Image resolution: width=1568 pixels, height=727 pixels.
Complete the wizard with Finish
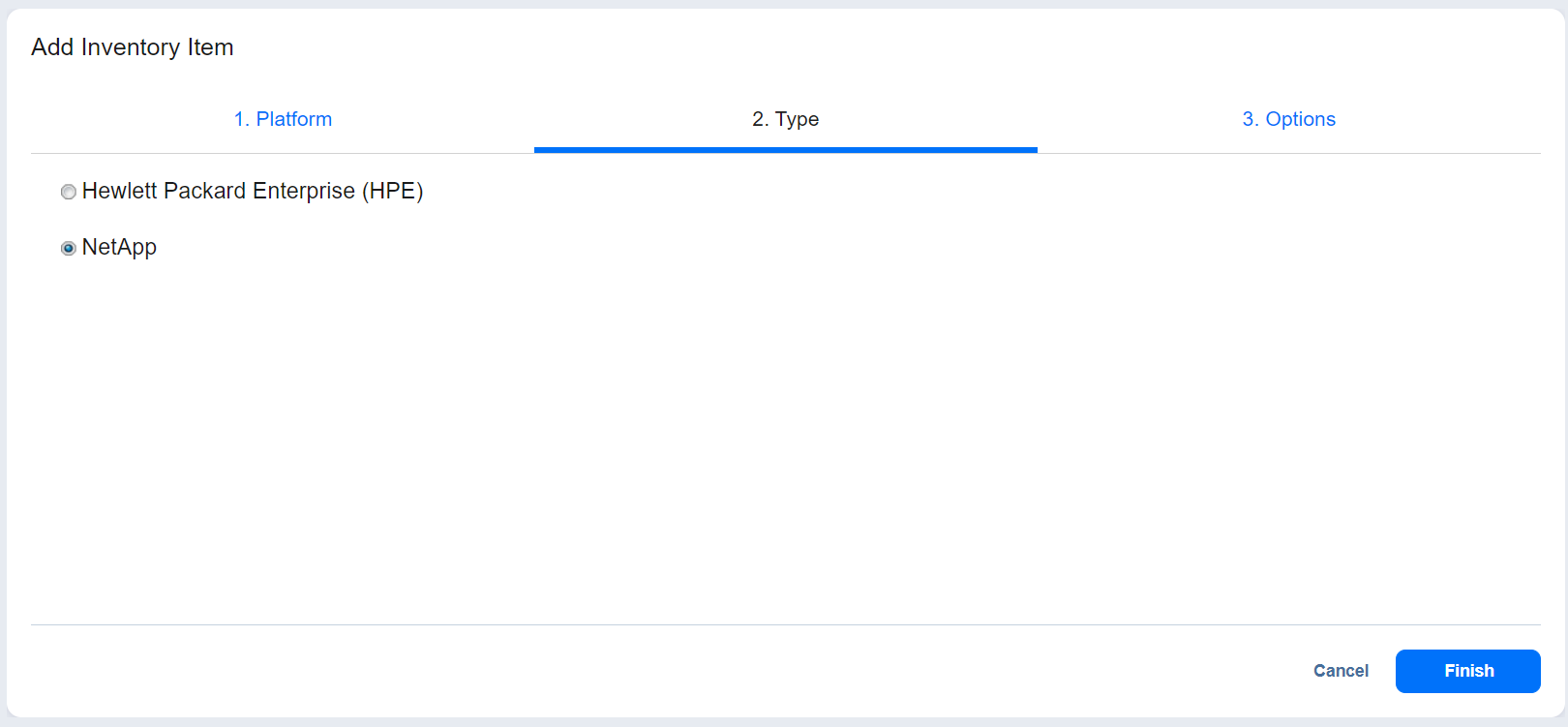(x=1467, y=671)
